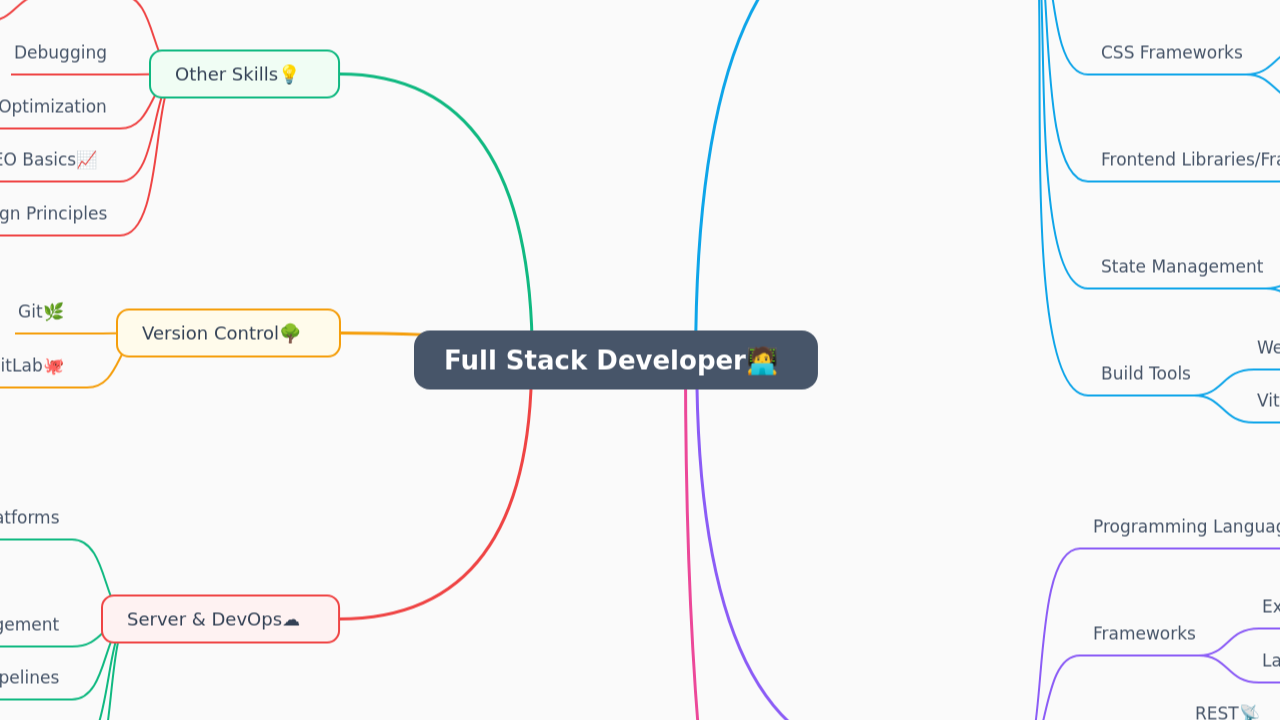The image size is (1280, 720).
Task: Click the Pipelines branch label
Action: pyautogui.click(x=30, y=677)
